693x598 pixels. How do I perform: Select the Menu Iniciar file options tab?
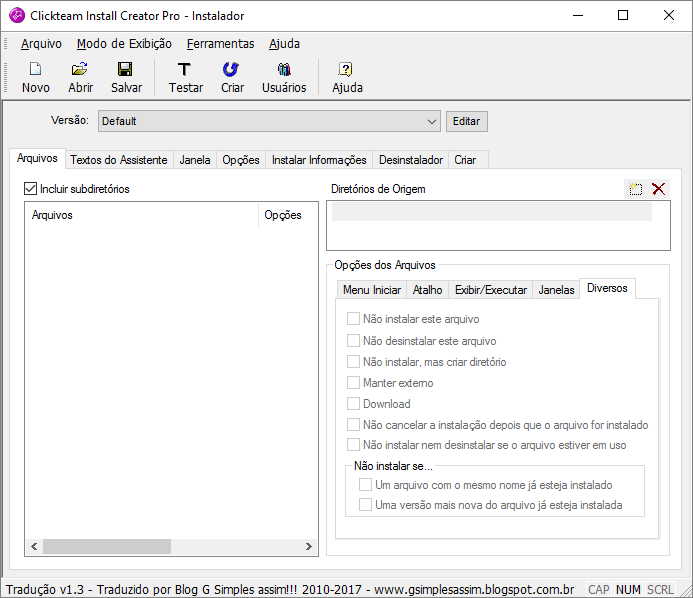[x=372, y=290]
